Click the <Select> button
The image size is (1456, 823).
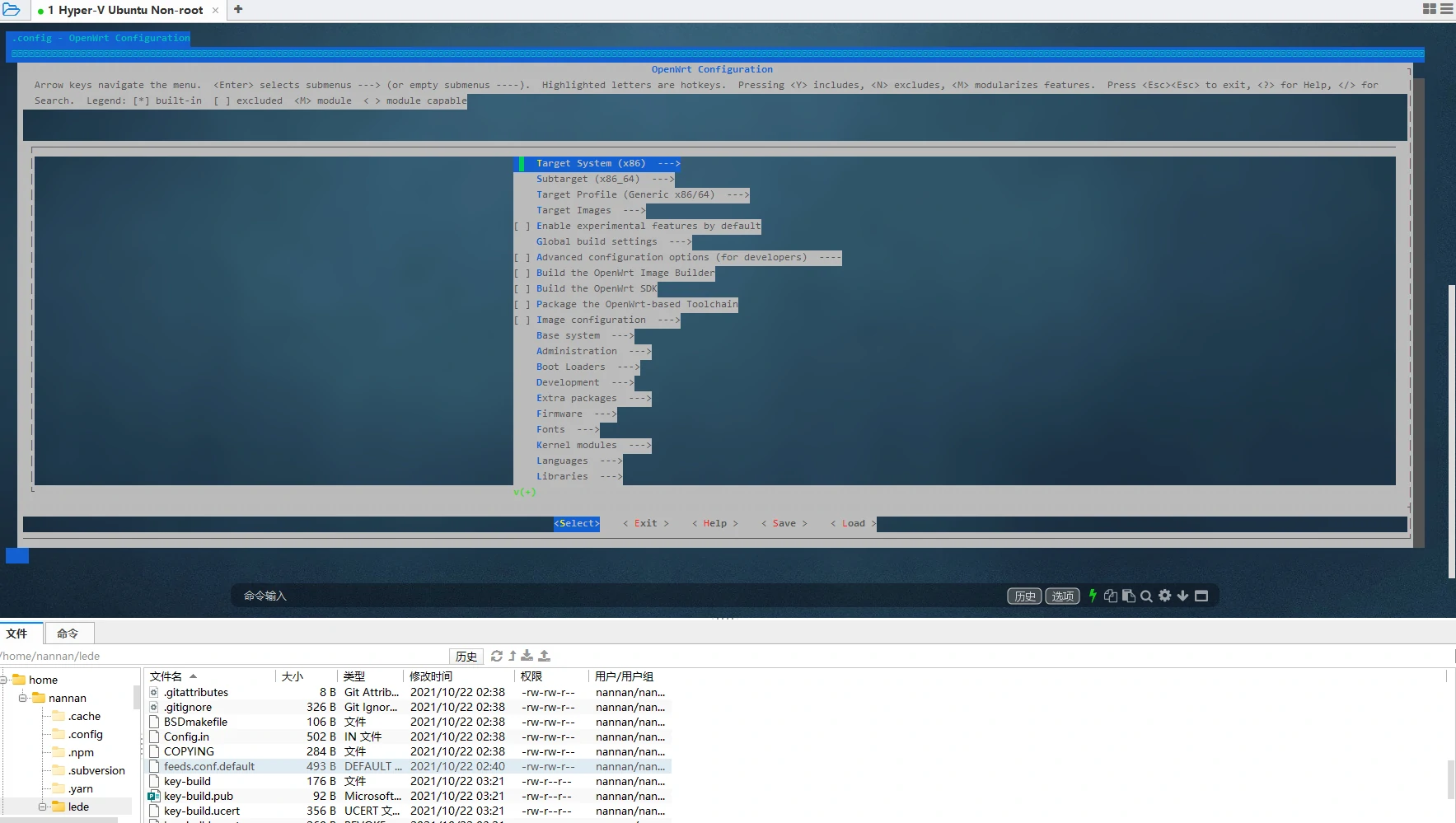(577, 523)
